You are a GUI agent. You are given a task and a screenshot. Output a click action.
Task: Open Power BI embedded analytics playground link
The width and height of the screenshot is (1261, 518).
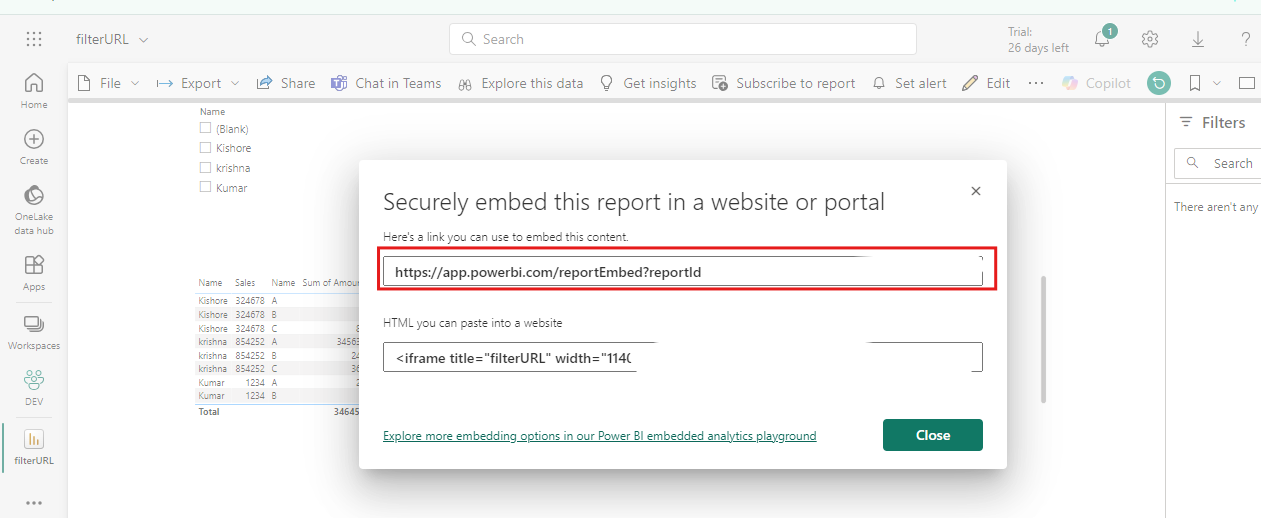click(x=600, y=436)
